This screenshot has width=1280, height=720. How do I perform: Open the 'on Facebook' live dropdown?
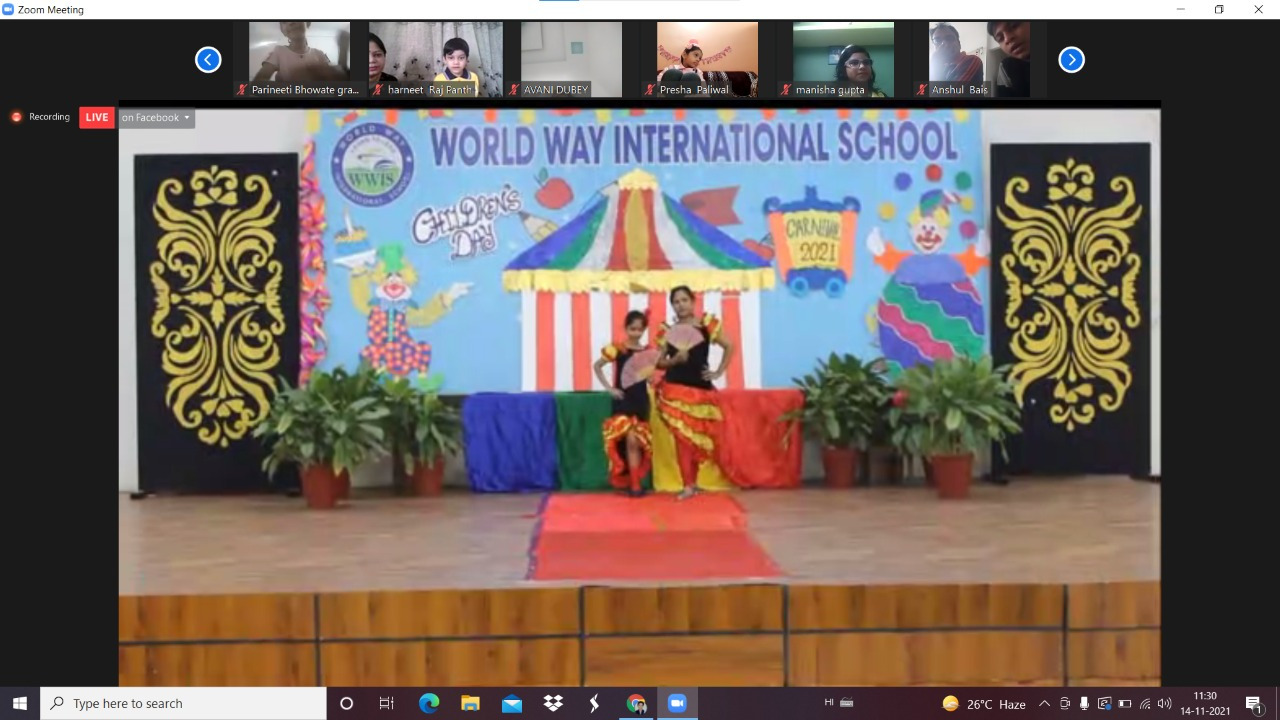click(x=156, y=118)
